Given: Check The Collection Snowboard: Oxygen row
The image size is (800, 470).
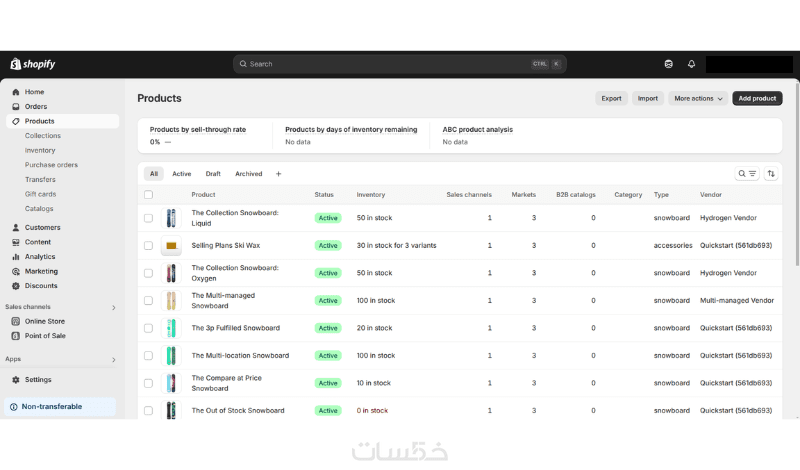Looking at the screenshot, I should pyautogui.click(x=148, y=273).
